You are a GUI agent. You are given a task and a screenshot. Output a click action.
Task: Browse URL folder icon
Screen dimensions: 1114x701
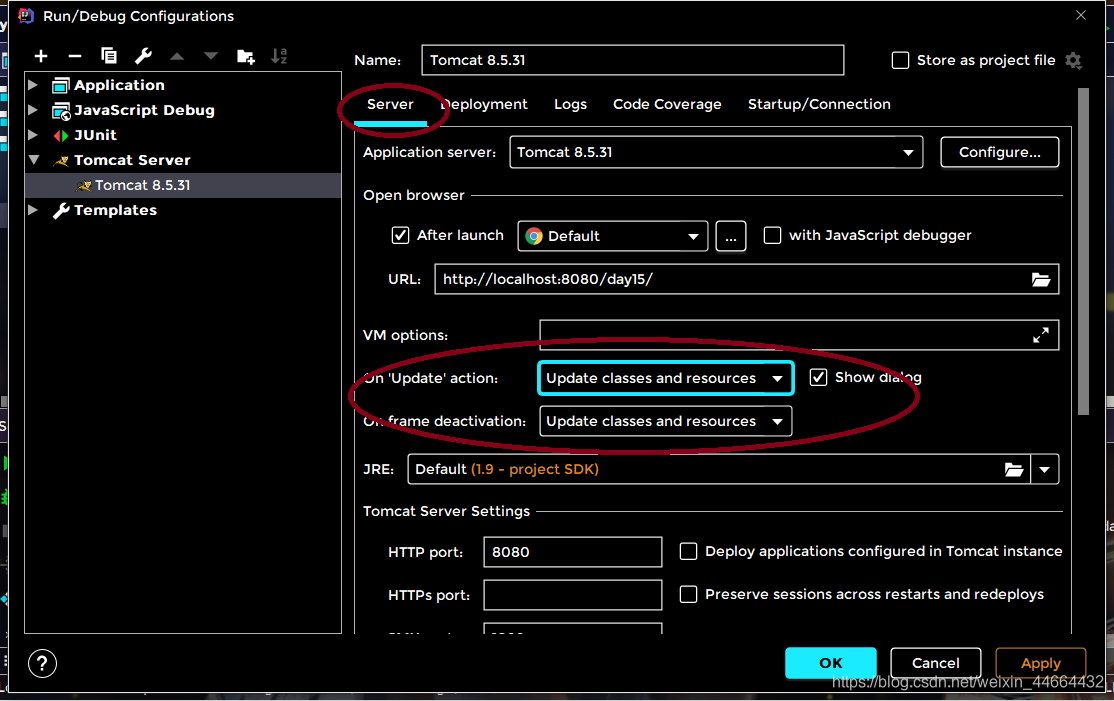coord(1041,279)
